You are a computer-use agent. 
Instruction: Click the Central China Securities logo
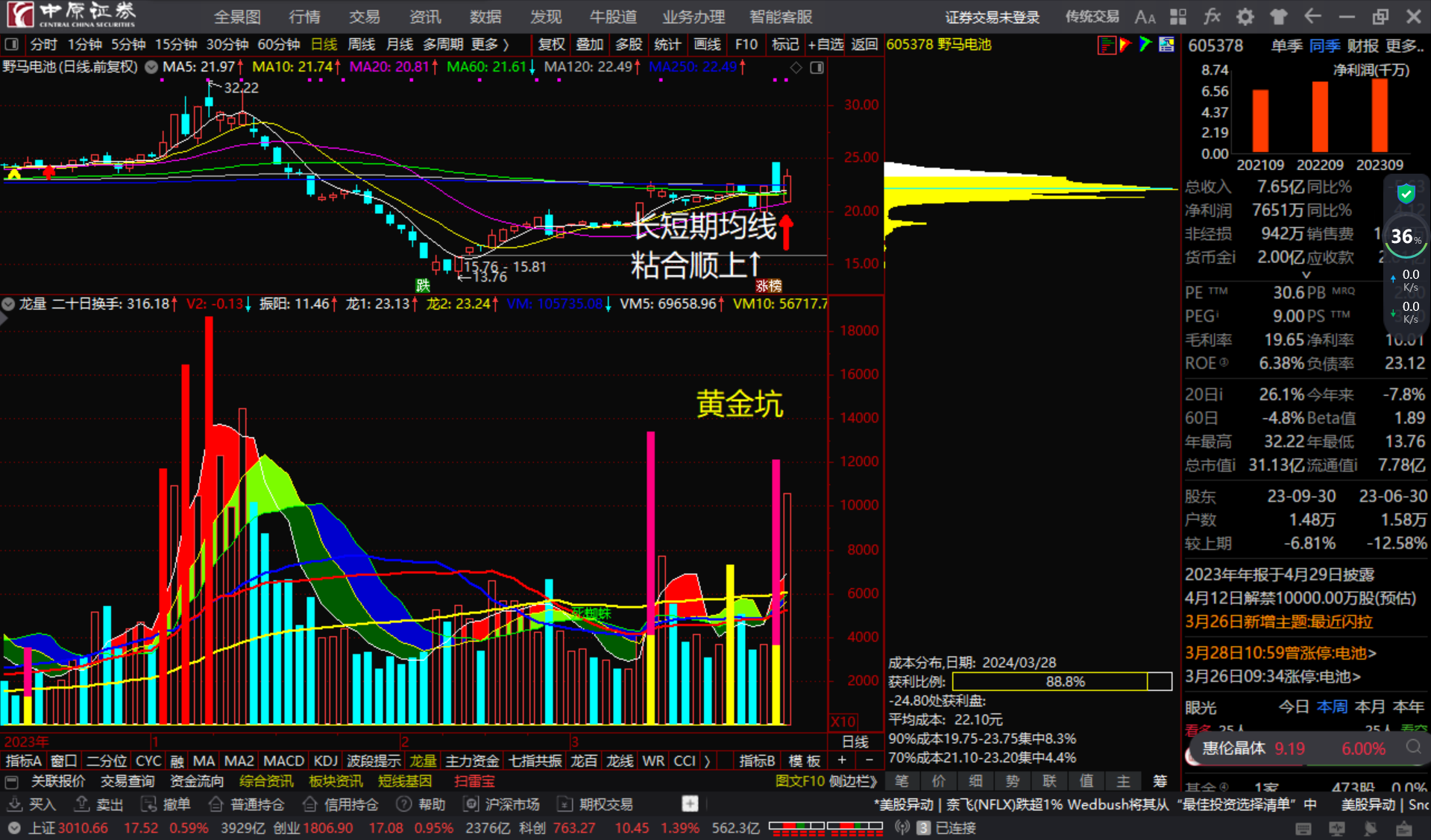click(72, 15)
